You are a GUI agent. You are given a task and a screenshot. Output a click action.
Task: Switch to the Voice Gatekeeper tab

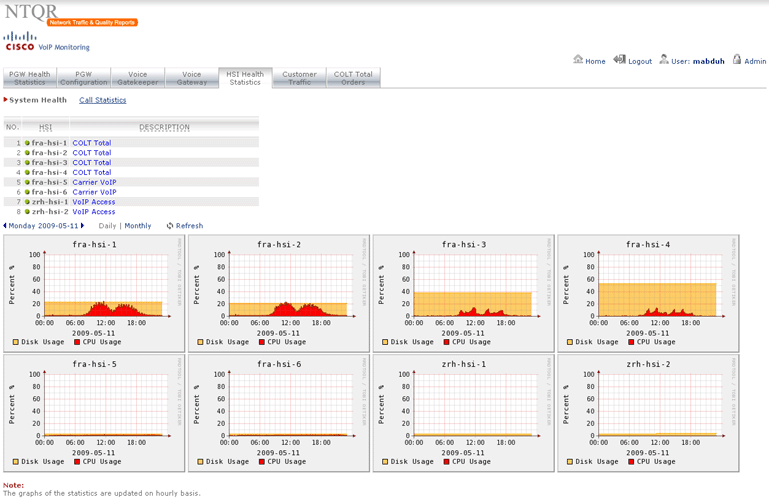[137, 78]
